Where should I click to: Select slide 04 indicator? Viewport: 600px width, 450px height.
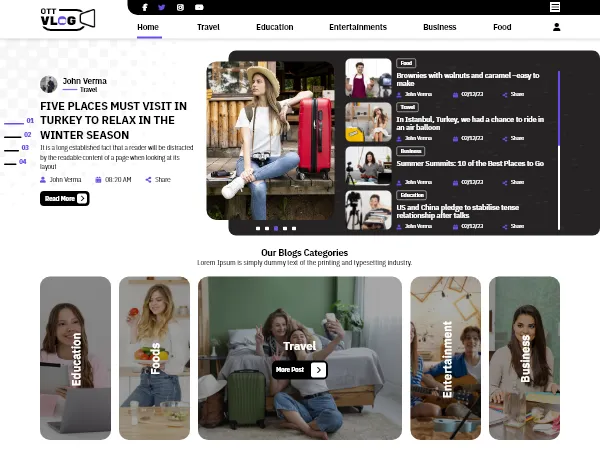(15, 162)
